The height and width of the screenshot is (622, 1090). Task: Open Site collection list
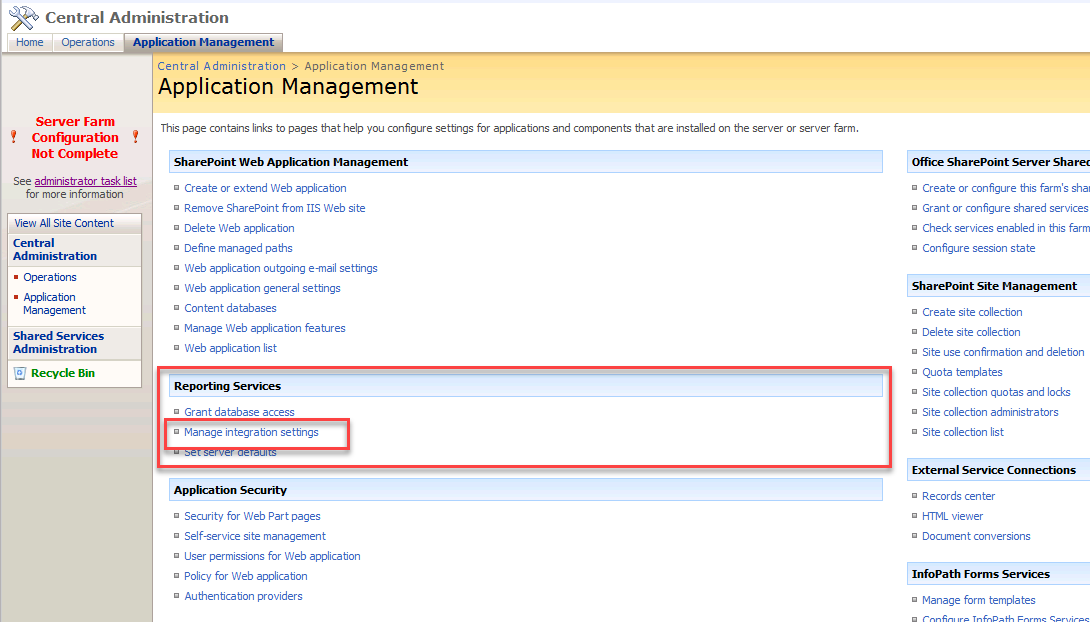[963, 432]
